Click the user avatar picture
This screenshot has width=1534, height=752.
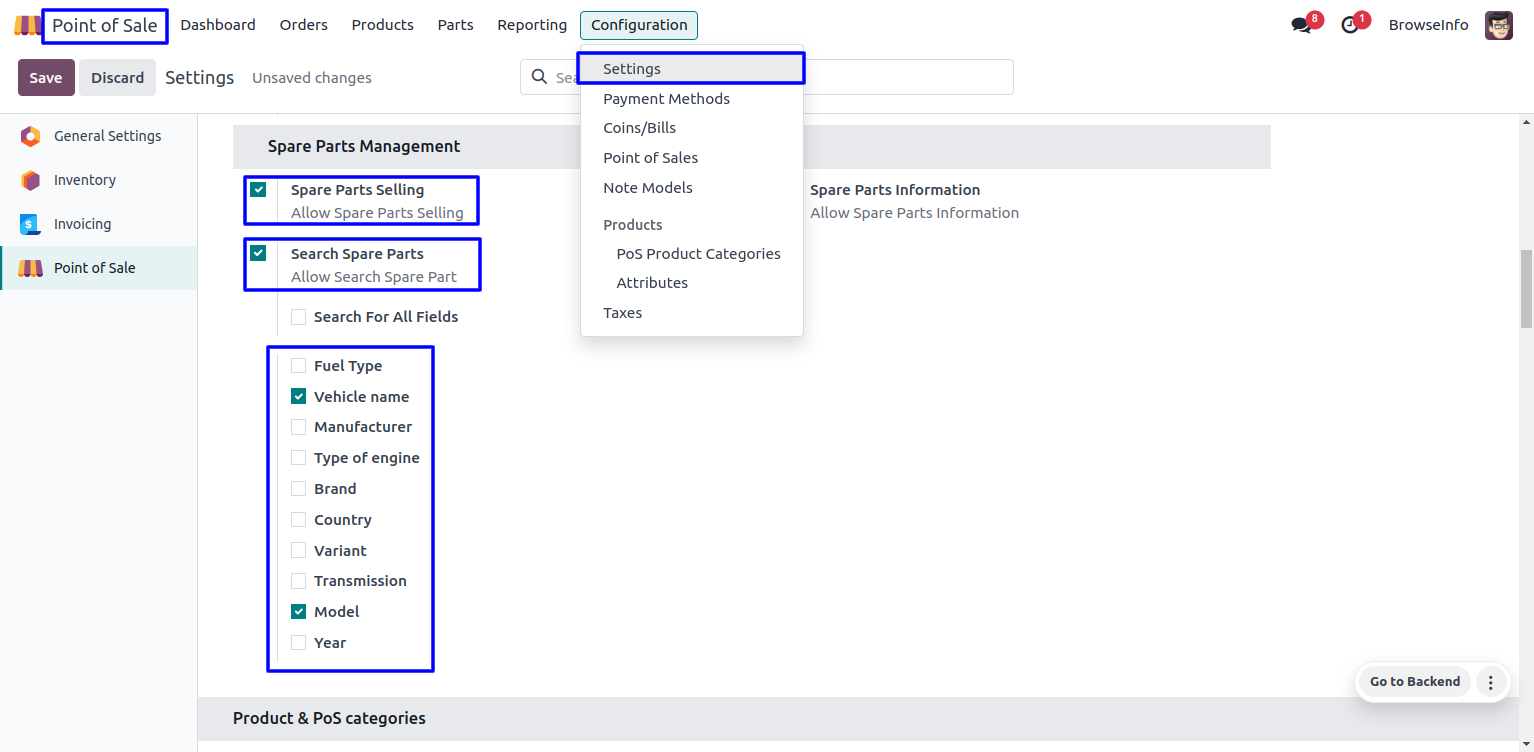coord(1498,25)
